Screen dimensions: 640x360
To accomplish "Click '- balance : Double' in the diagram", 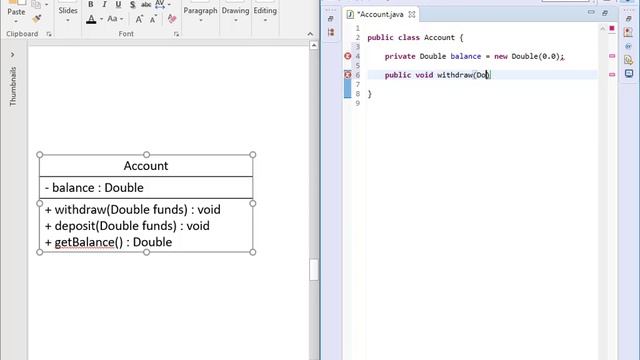I will tap(94, 188).
